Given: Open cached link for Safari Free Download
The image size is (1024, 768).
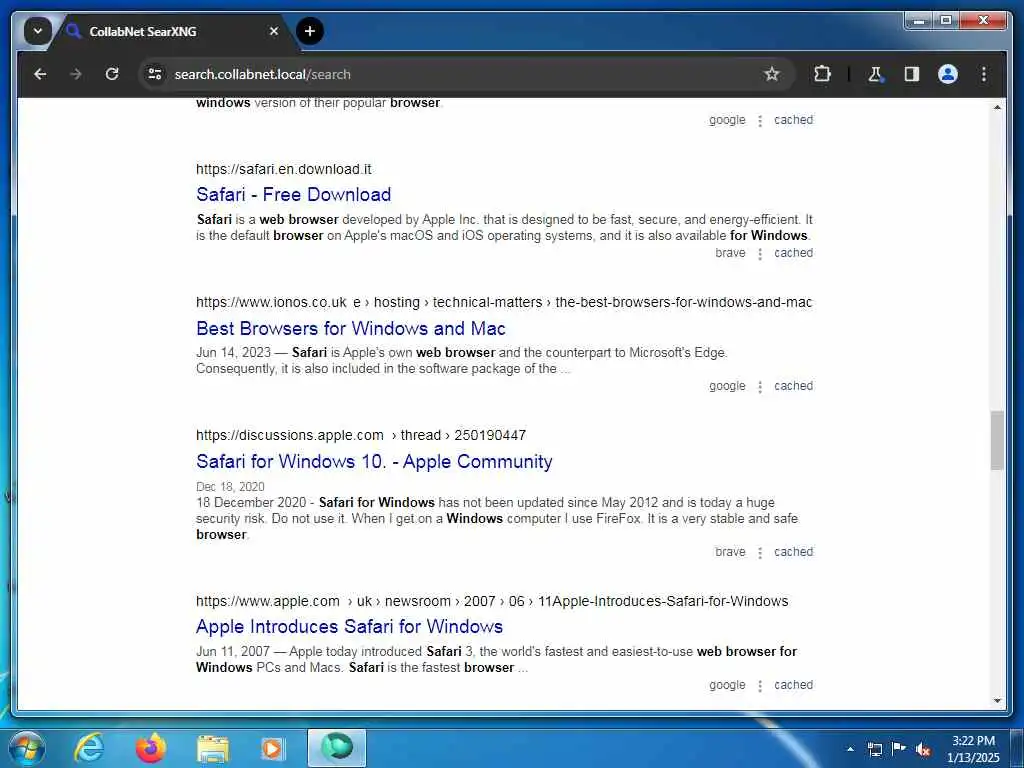Looking at the screenshot, I should tap(793, 253).
